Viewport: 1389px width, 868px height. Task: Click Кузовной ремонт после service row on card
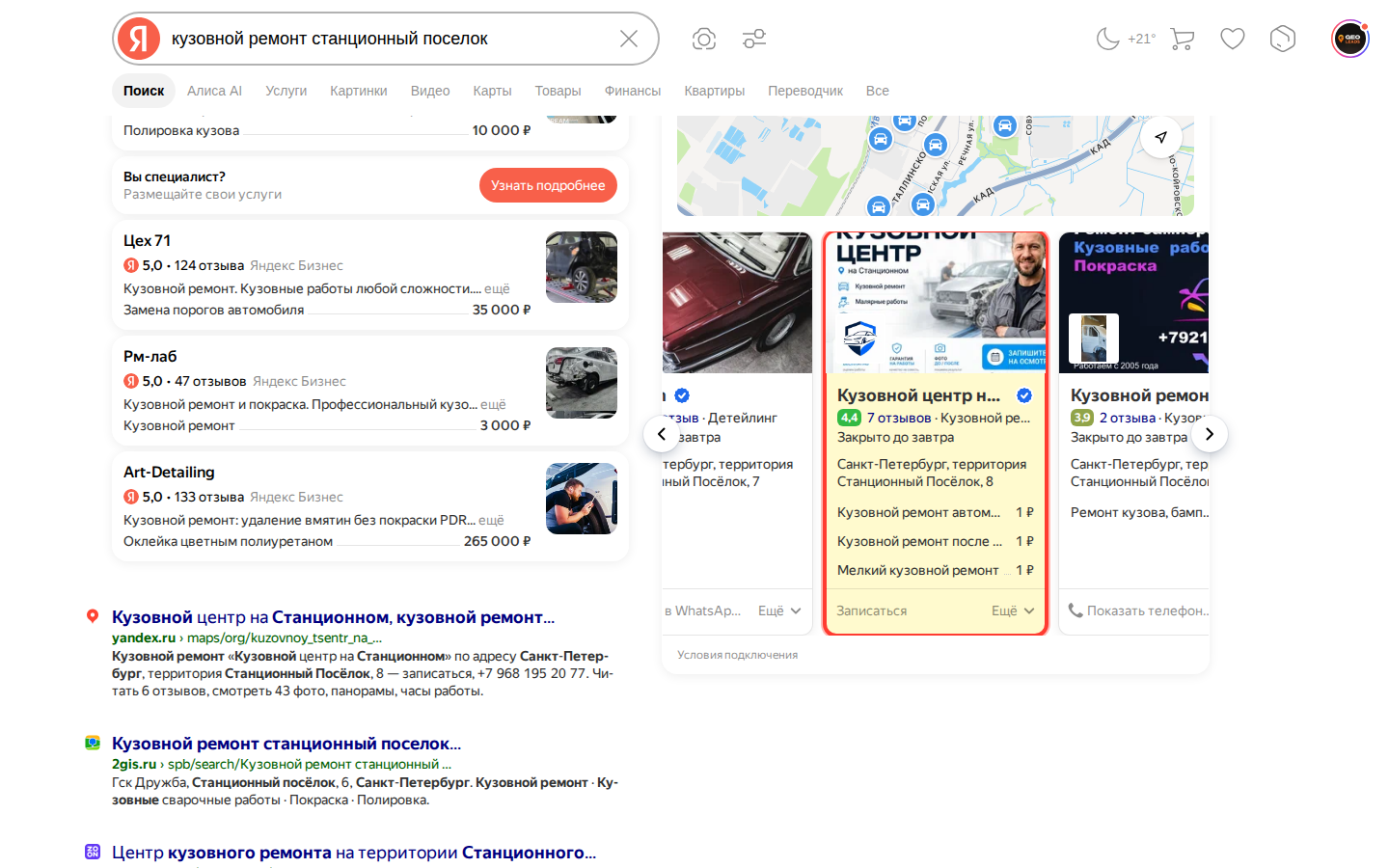coord(936,541)
